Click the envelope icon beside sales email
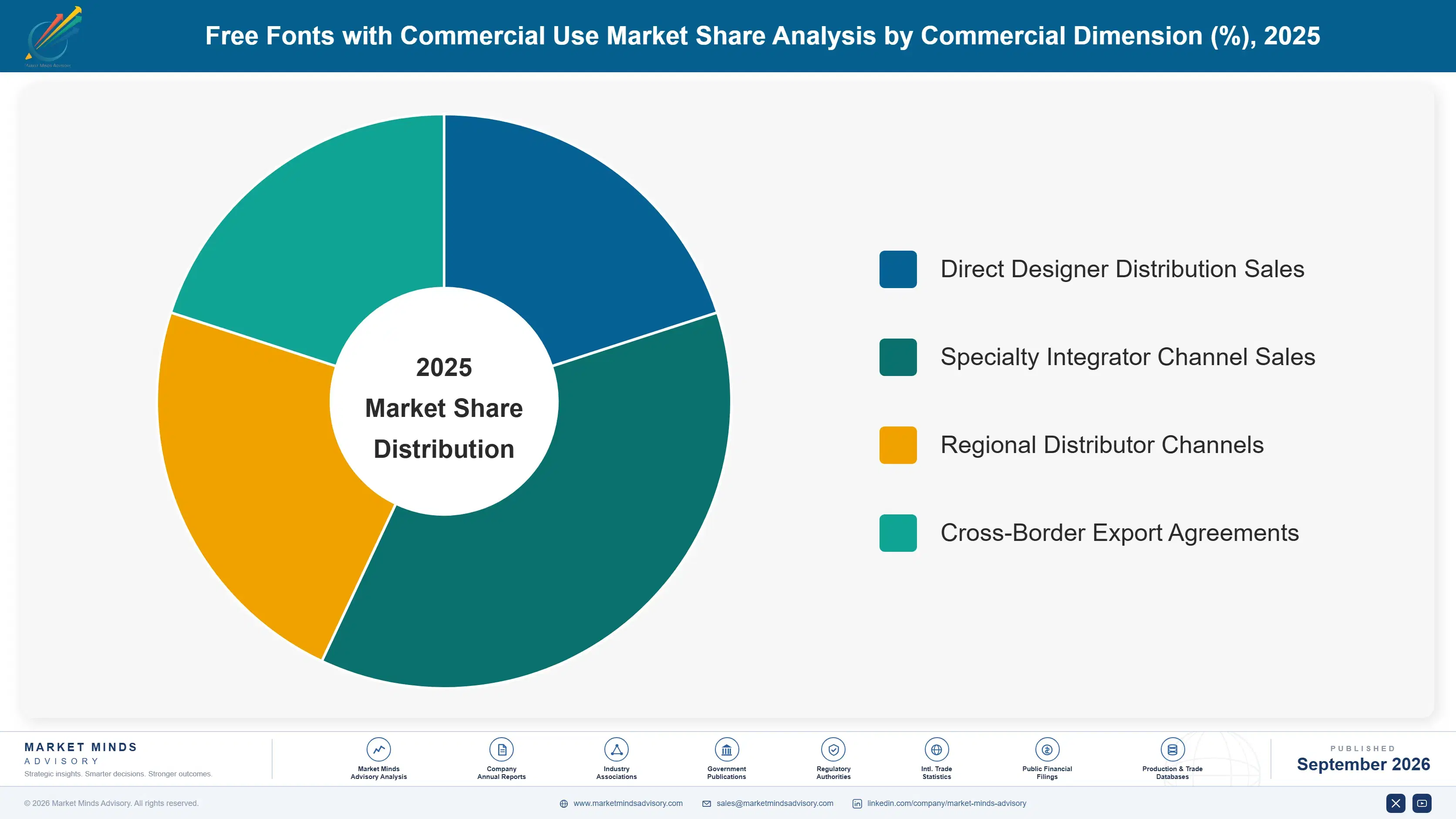 click(707, 804)
